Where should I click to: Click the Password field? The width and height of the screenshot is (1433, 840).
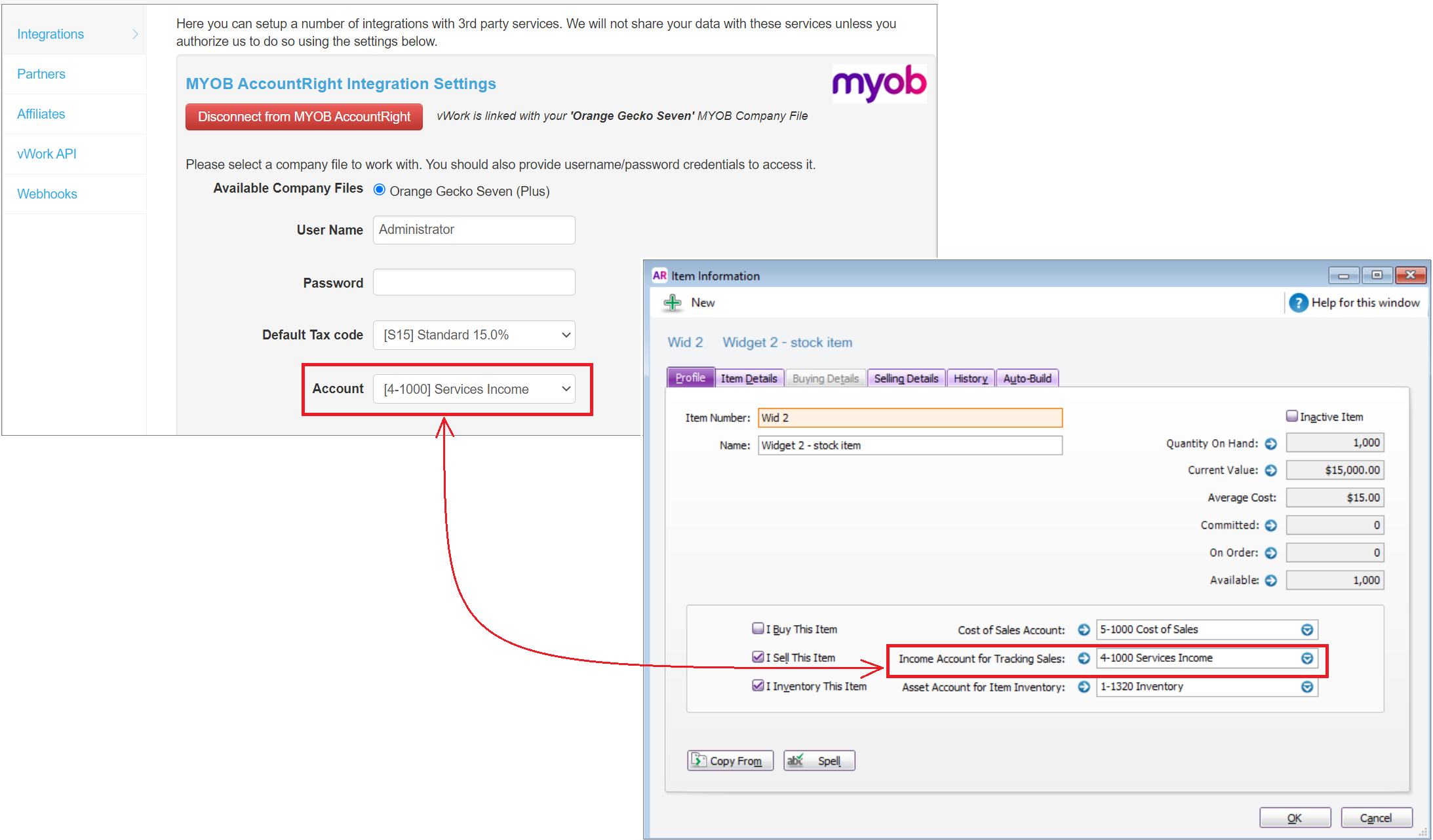tap(474, 282)
